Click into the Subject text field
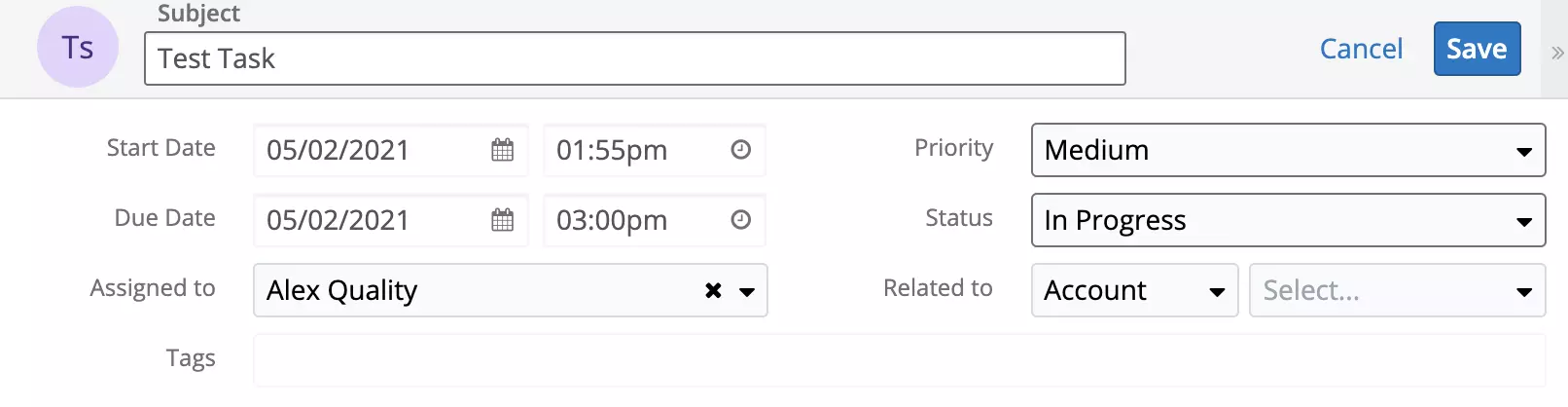This screenshot has width=1568, height=407. pyautogui.click(x=634, y=58)
